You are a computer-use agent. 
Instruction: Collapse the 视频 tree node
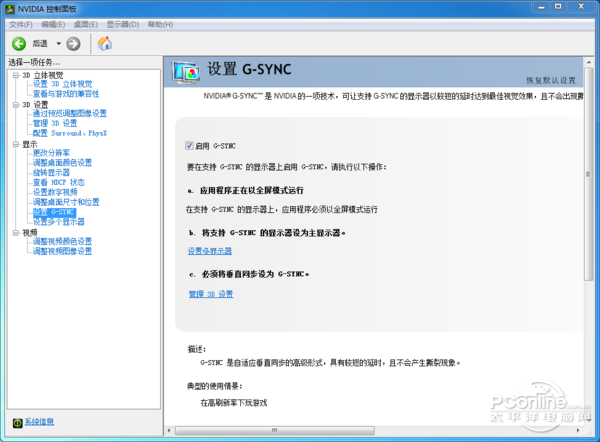tap(16, 233)
